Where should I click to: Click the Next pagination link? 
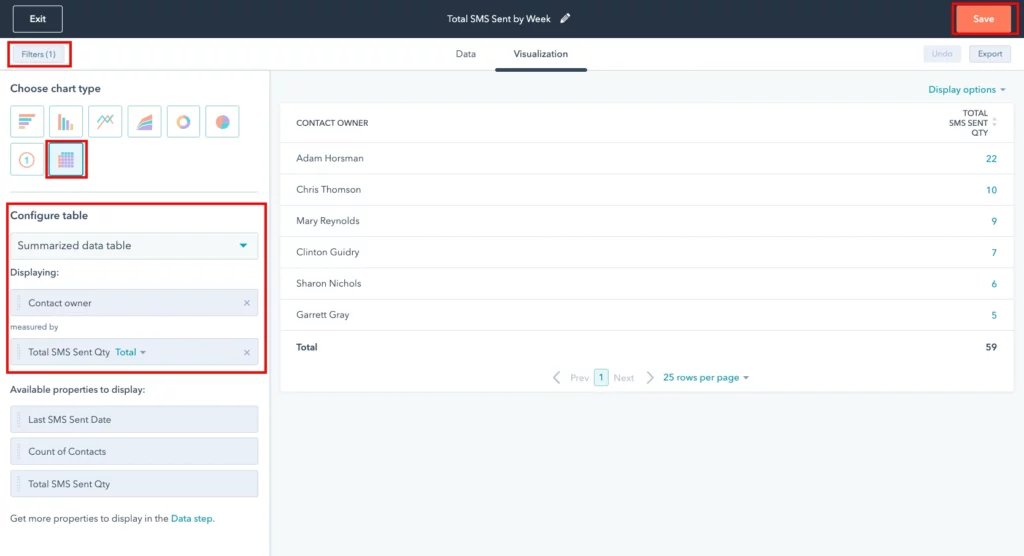(x=624, y=378)
